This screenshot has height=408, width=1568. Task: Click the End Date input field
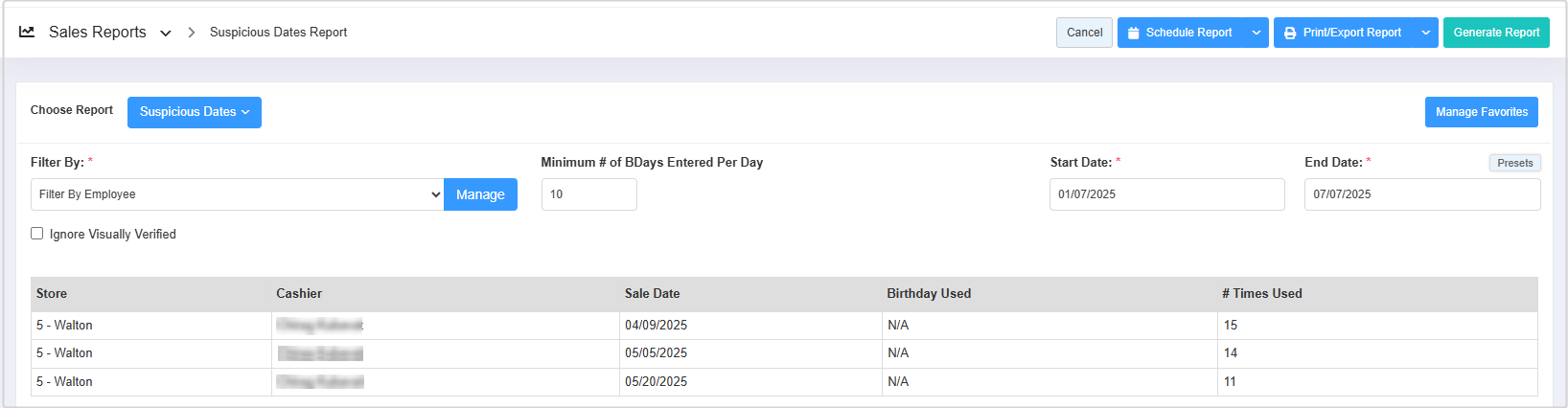click(x=1421, y=194)
